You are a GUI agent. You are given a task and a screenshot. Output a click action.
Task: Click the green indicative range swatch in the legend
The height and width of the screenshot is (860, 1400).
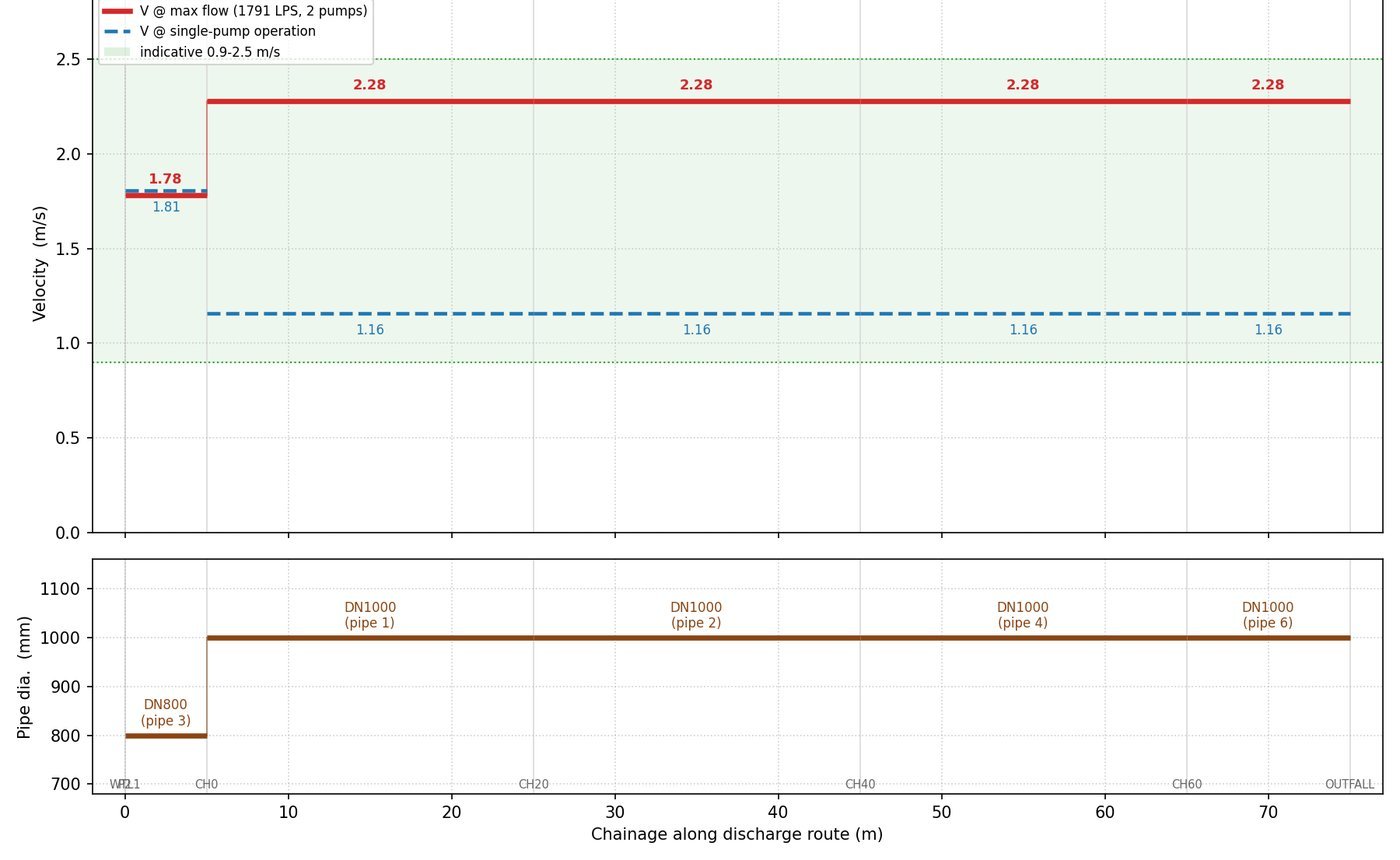(x=118, y=52)
